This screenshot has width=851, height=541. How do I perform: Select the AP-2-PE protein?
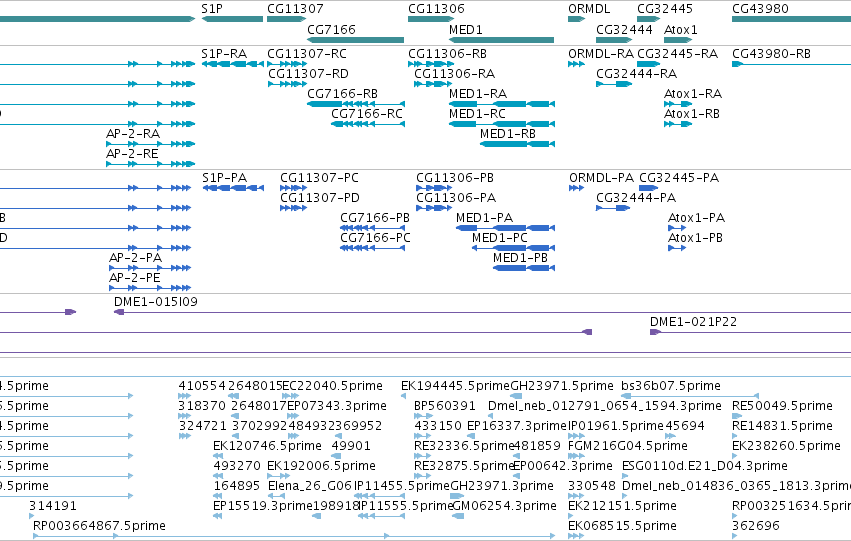[150, 288]
